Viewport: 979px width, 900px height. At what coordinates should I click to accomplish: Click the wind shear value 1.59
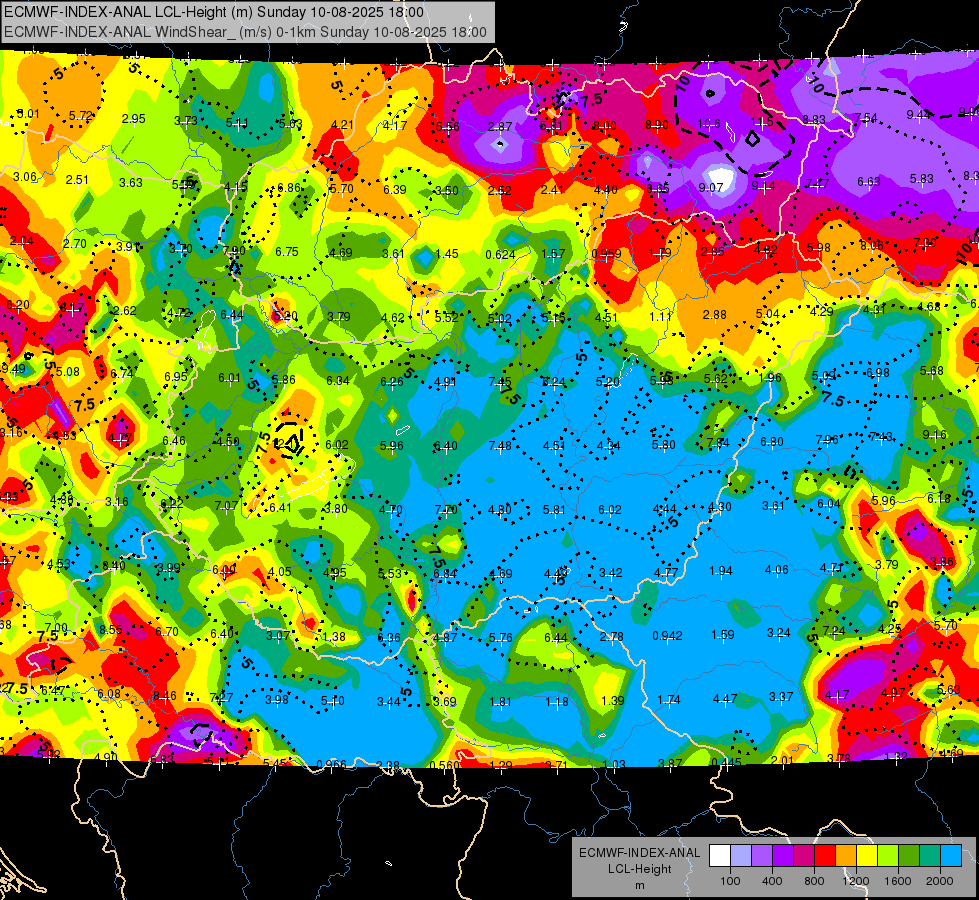pyautogui.click(x=722, y=635)
